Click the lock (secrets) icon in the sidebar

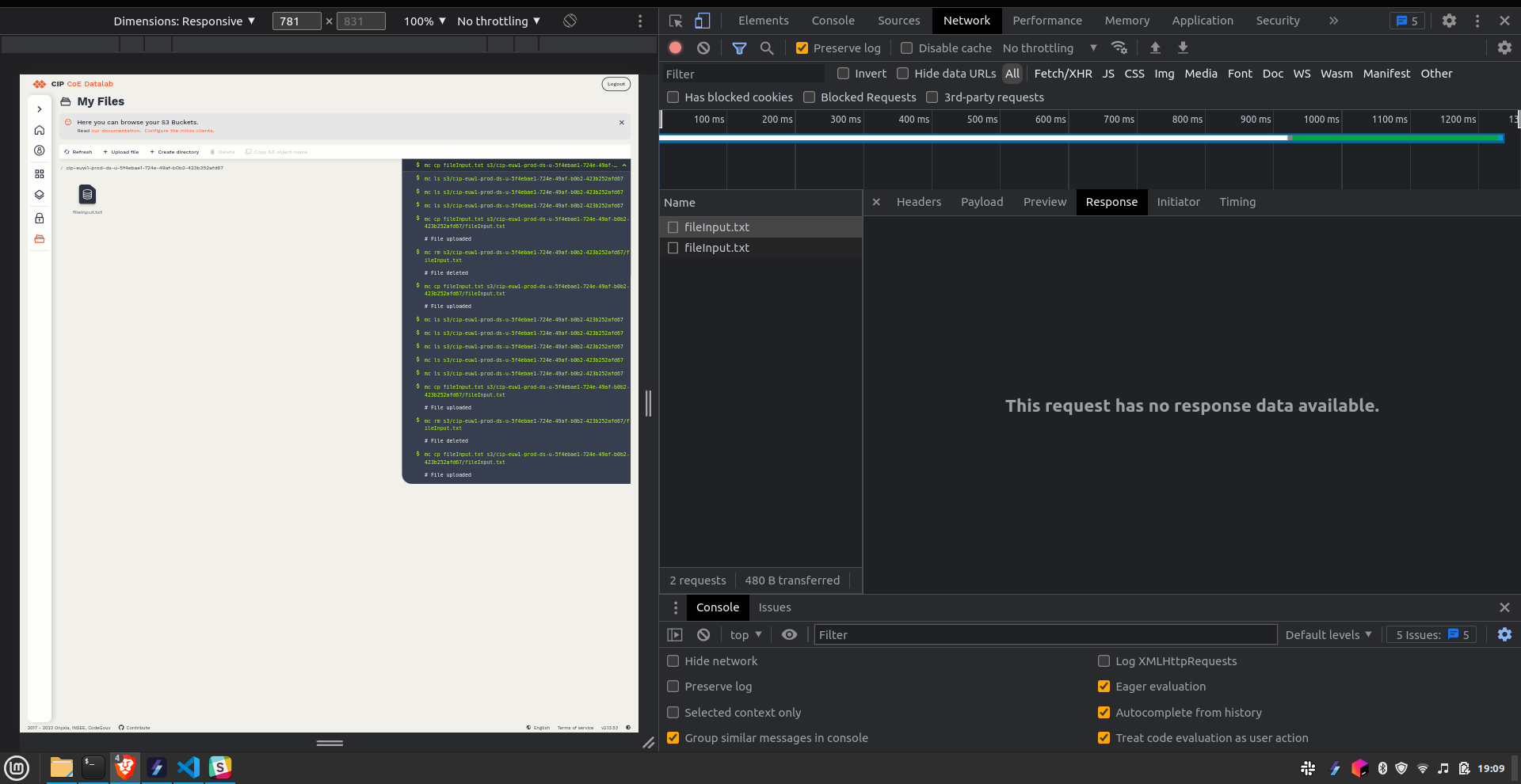coord(39,218)
